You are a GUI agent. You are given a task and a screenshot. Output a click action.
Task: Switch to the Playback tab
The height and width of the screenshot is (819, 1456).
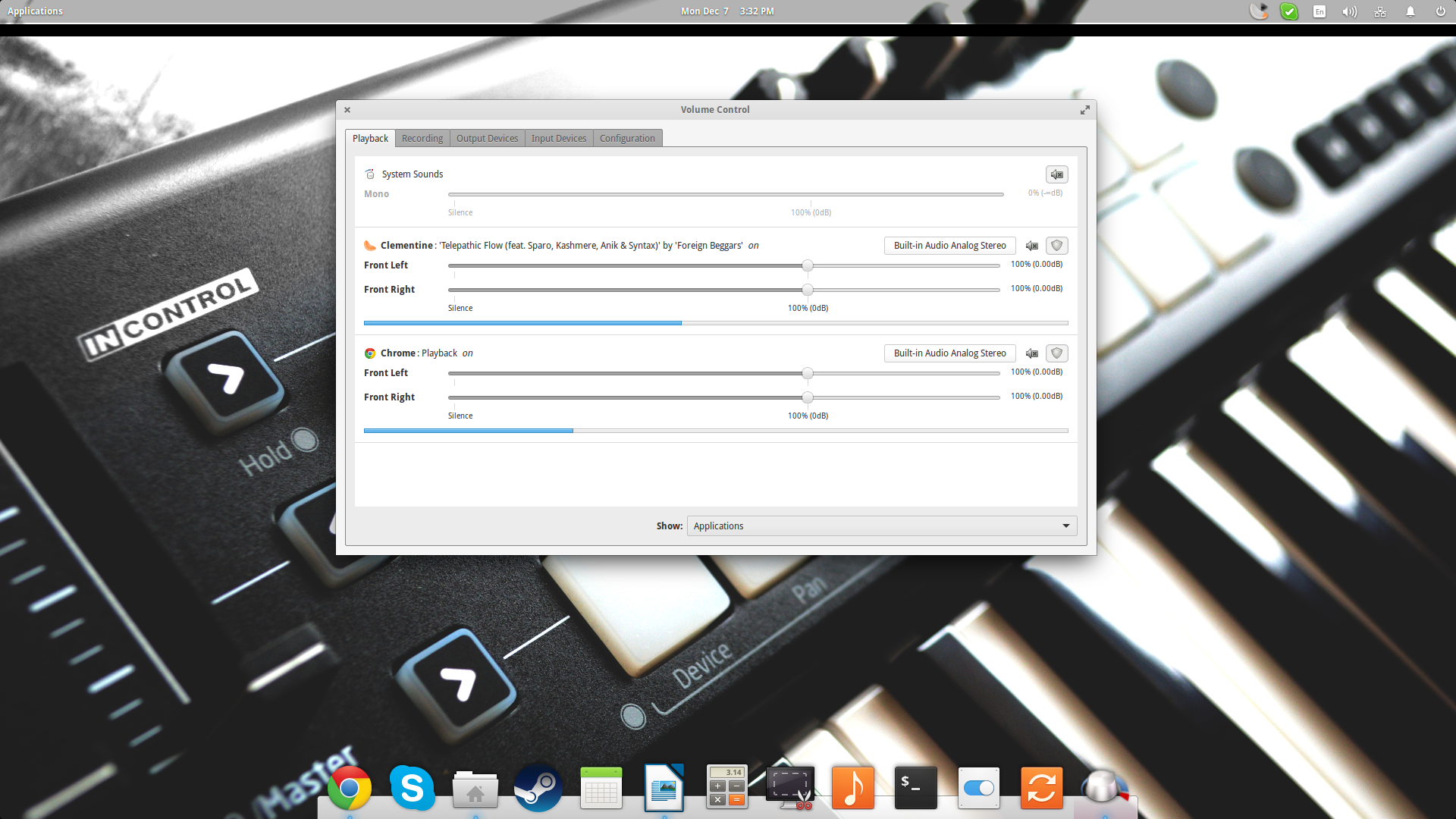tap(370, 138)
